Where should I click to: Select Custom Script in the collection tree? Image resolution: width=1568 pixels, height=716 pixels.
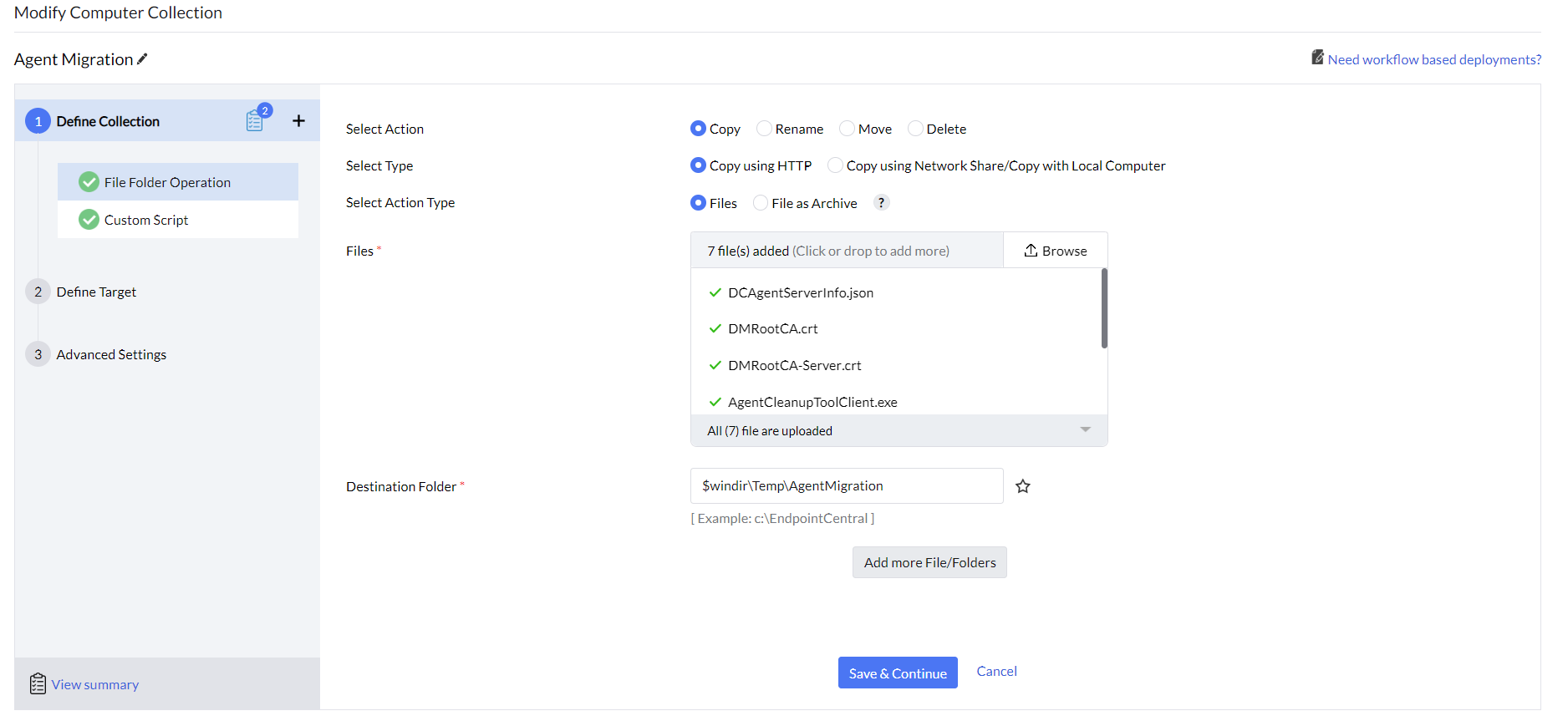coord(146,220)
